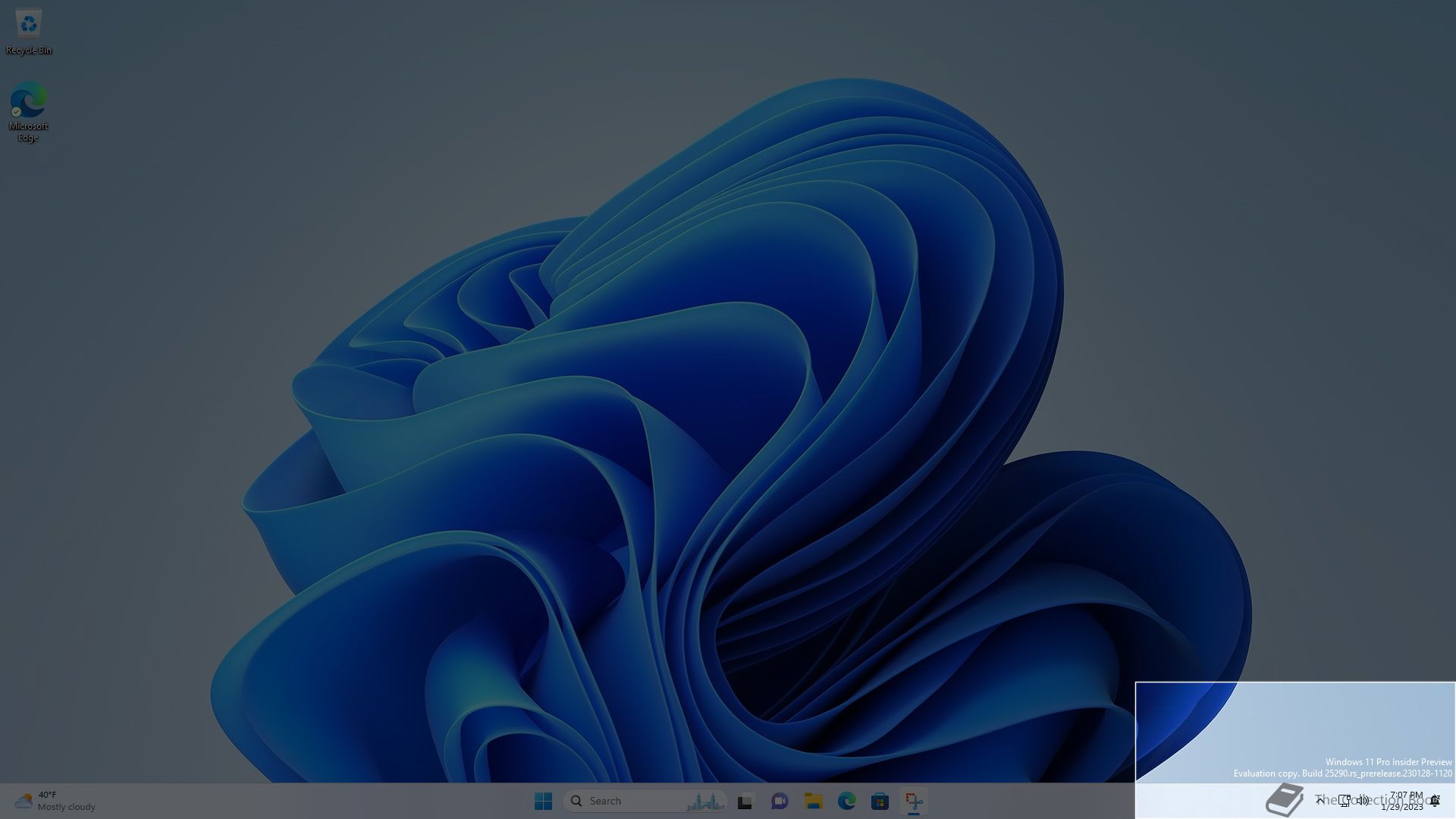The image size is (1456, 819).
Task: Launch File Explorer from the taskbar
Action: point(813,801)
